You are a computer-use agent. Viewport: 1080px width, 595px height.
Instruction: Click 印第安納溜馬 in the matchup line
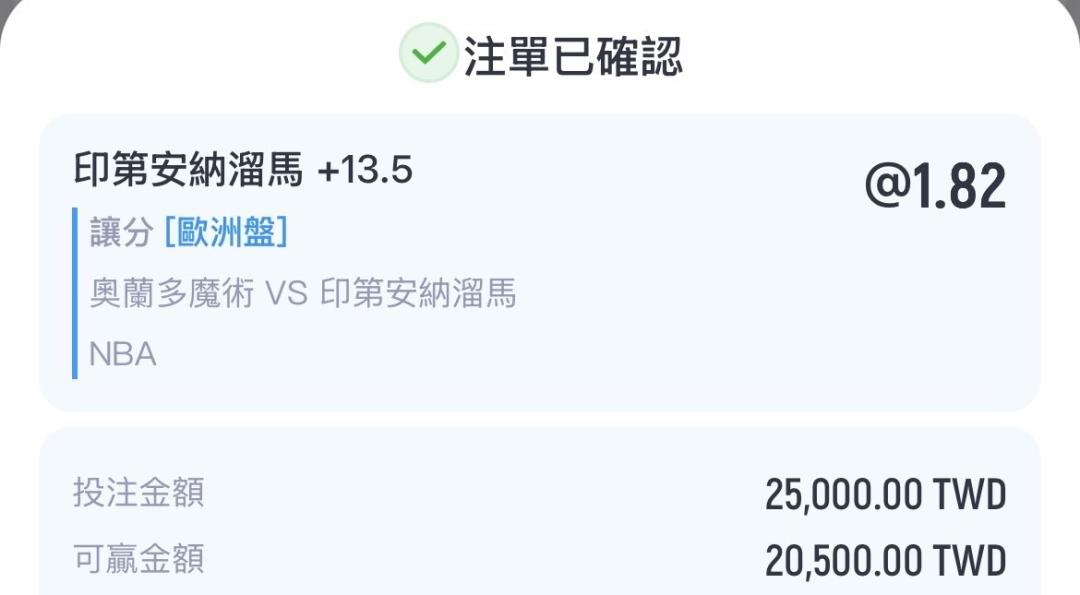(418, 294)
